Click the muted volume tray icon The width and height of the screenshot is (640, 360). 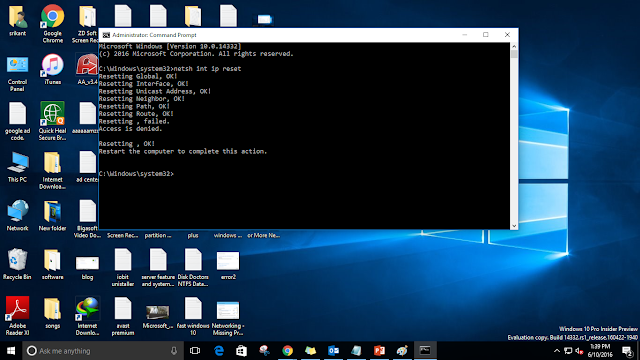click(x=579, y=351)
